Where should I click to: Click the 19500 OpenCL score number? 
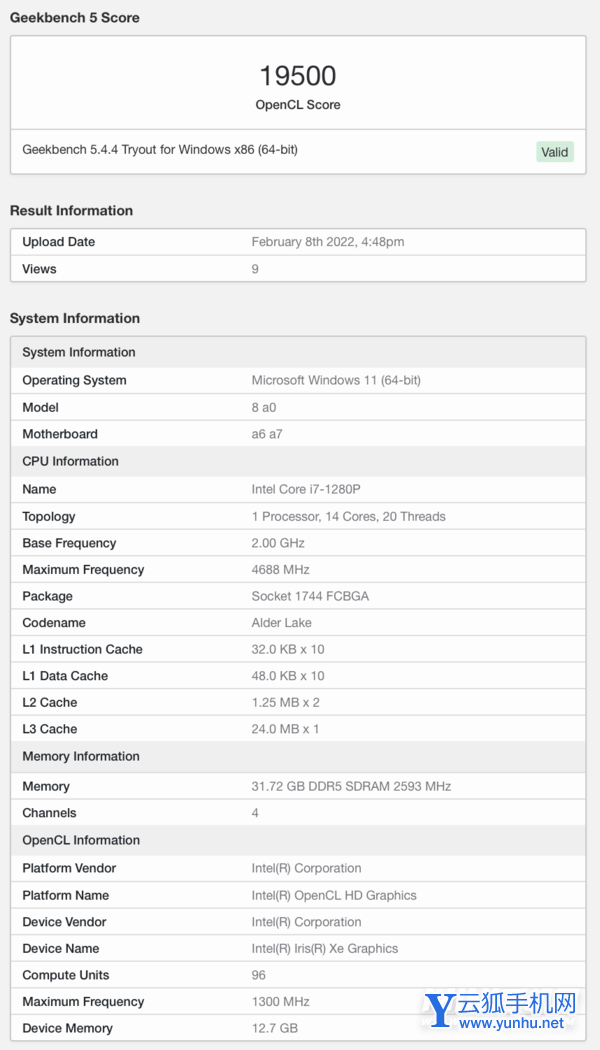click(297, 76)
